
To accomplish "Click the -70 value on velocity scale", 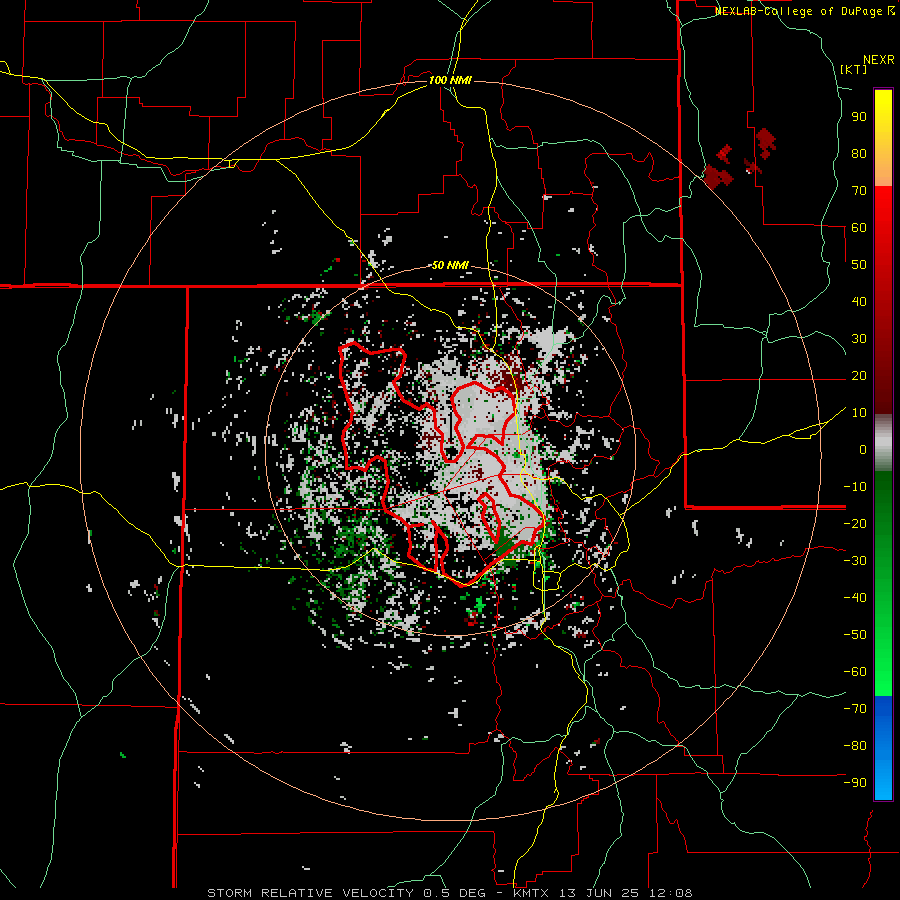I will click(855, 709).
